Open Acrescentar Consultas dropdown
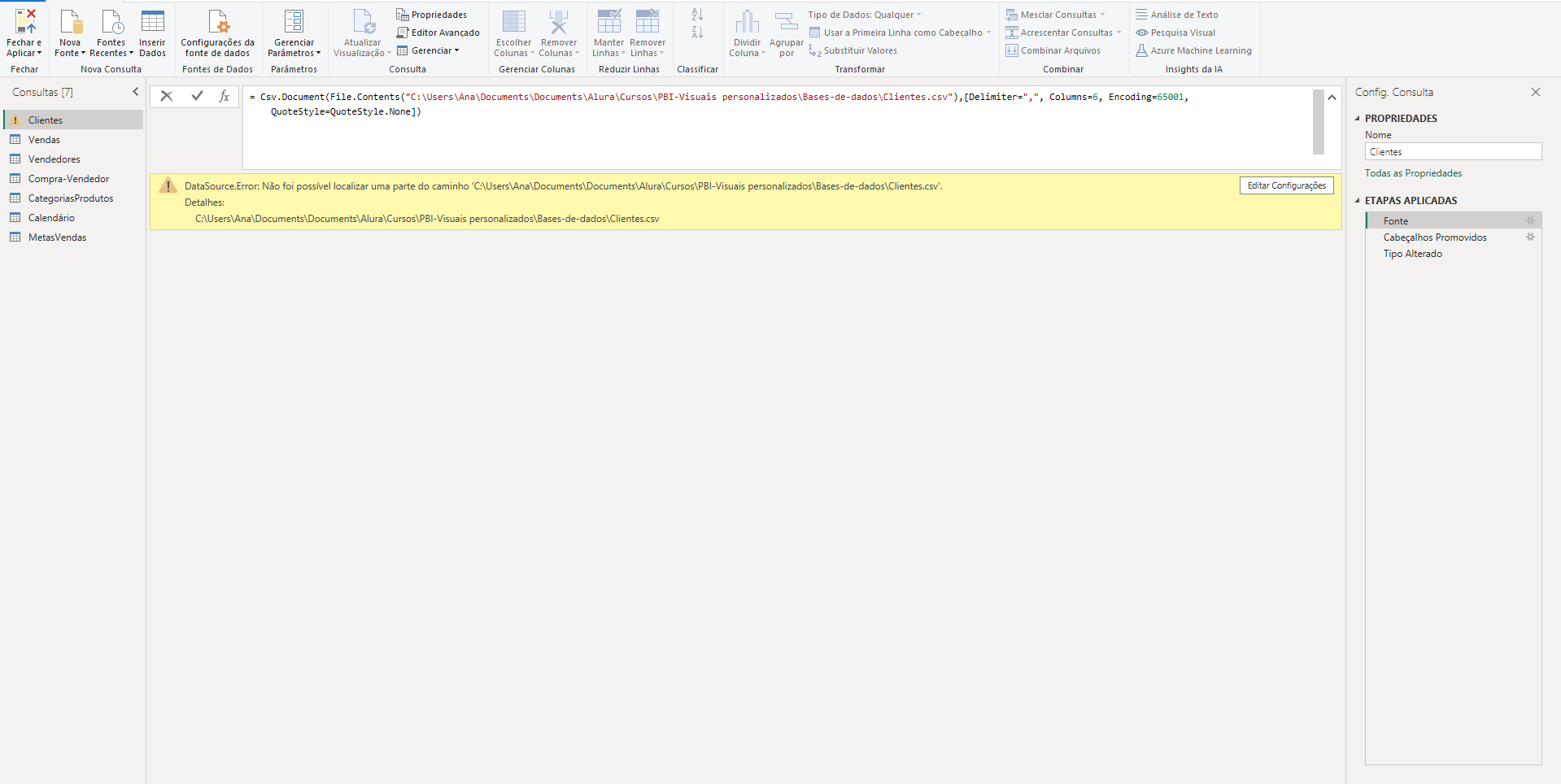 [1063, 33]
